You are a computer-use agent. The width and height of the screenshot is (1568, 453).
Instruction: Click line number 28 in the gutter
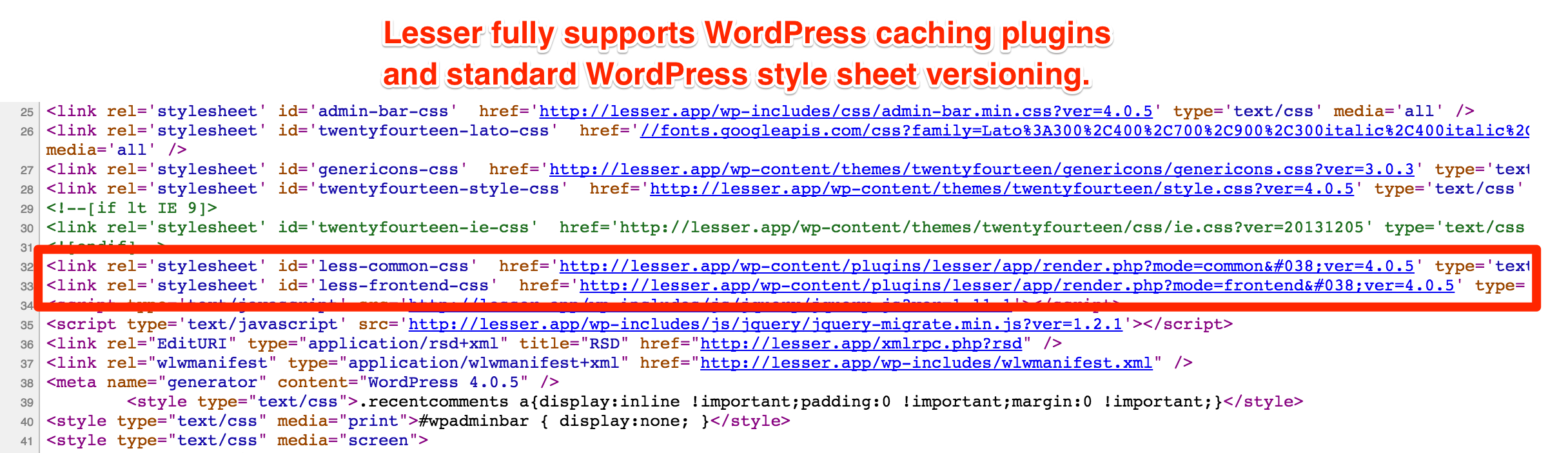pos(26,190)
